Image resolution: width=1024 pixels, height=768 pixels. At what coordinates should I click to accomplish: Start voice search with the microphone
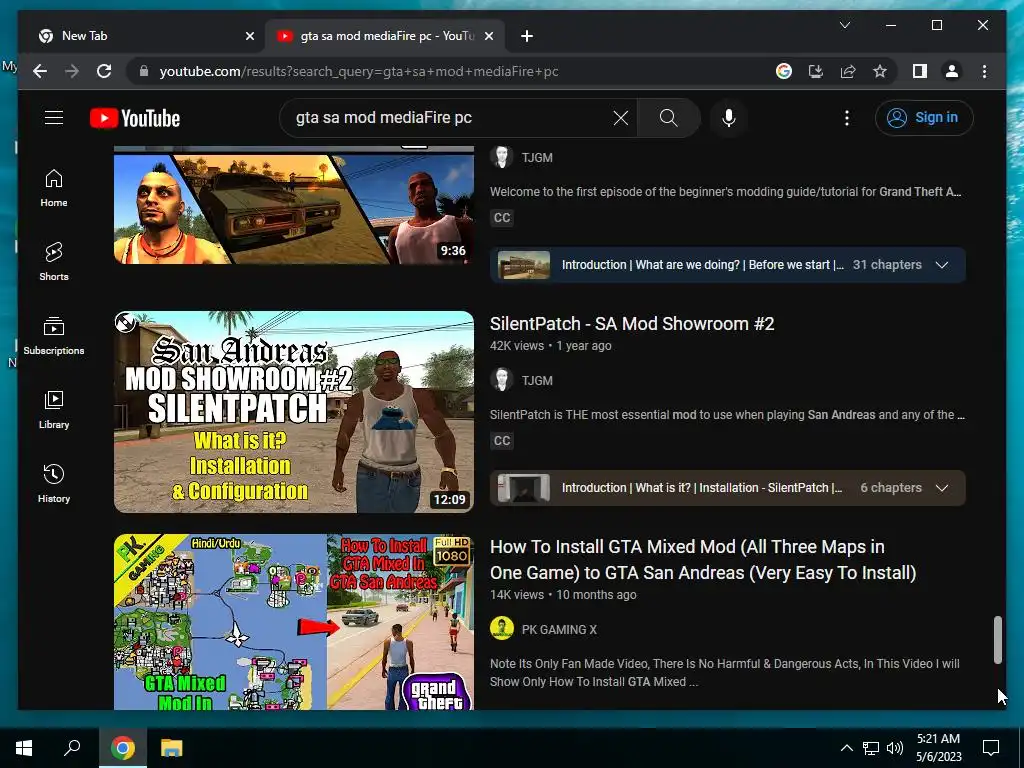(729, 118)
